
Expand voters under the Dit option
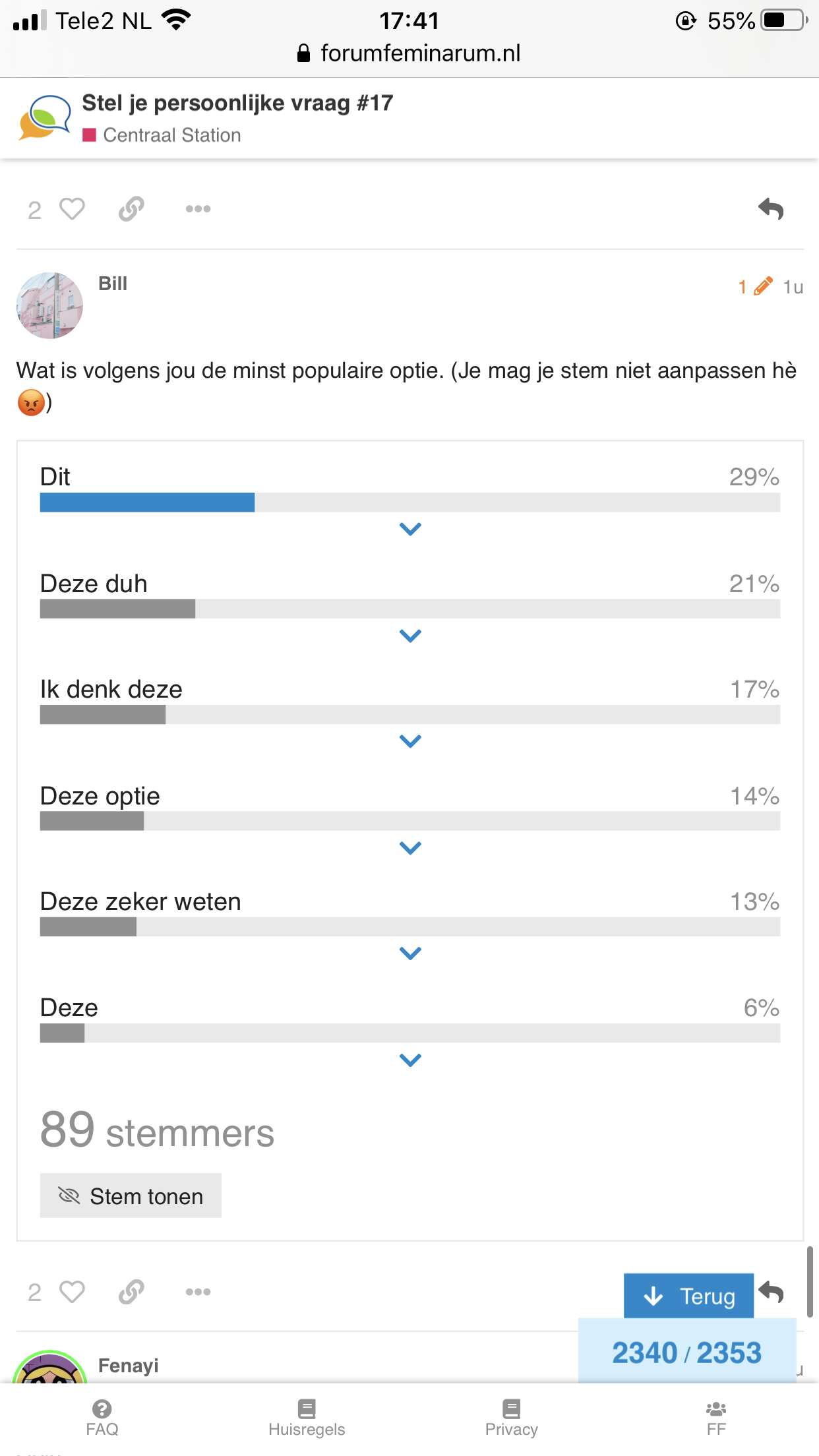410,529
